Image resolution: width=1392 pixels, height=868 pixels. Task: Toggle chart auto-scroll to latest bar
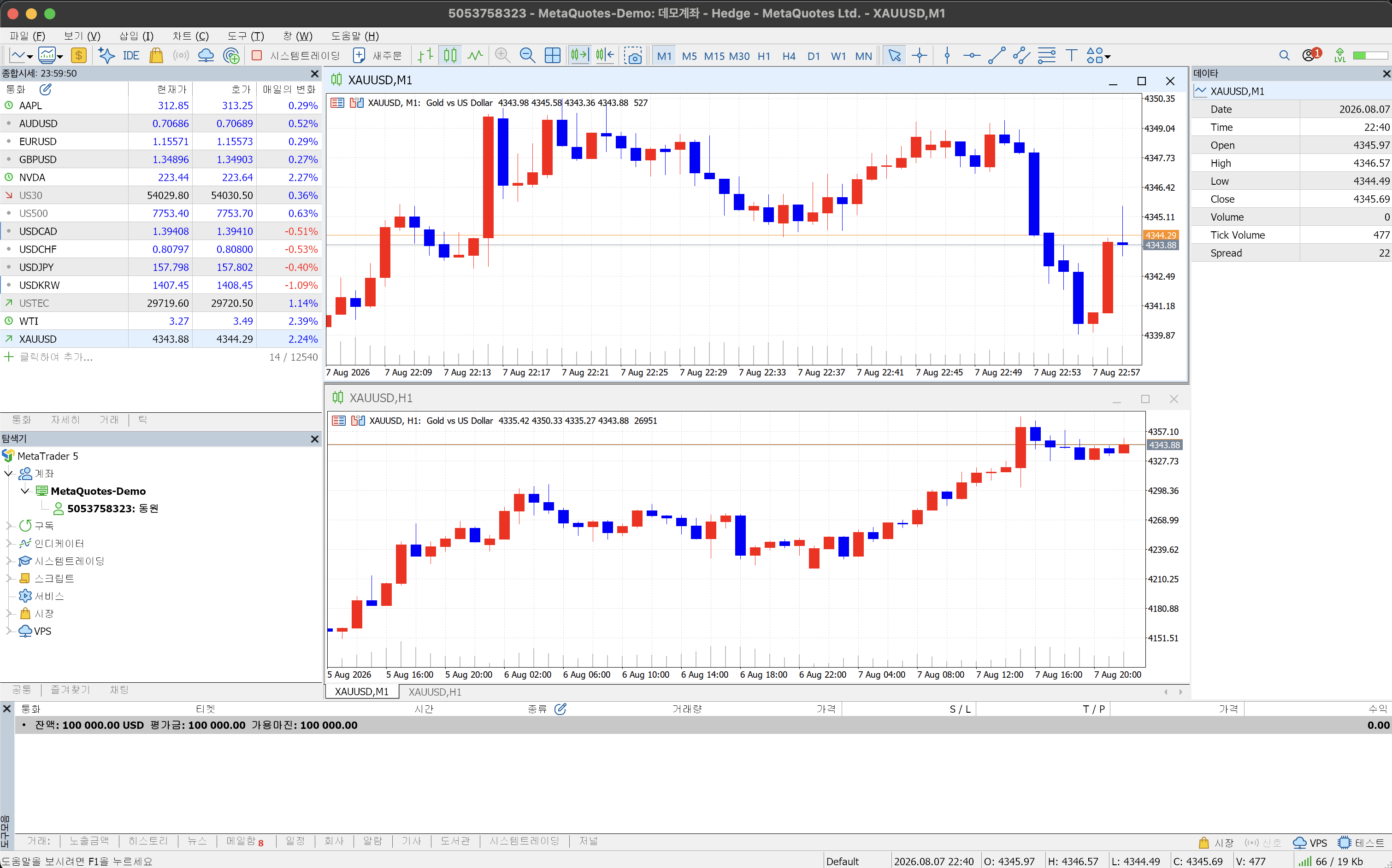pos(579,56)
